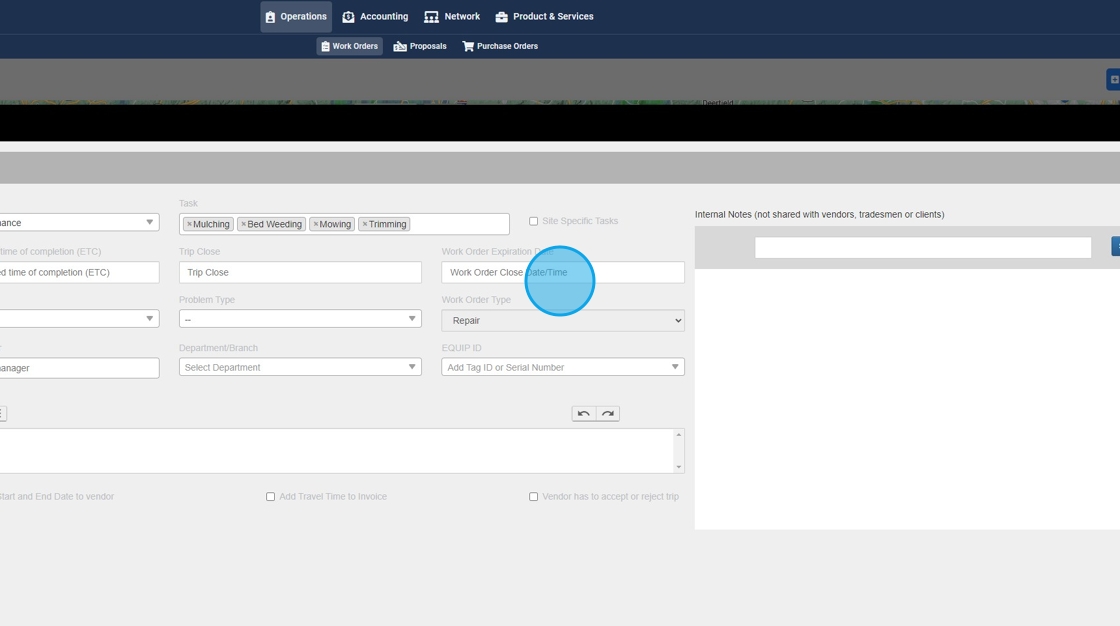This screenshot has height=626, width=1120.
Task: Click the text area scroll up arrow
Action: [x=679, y=434]
